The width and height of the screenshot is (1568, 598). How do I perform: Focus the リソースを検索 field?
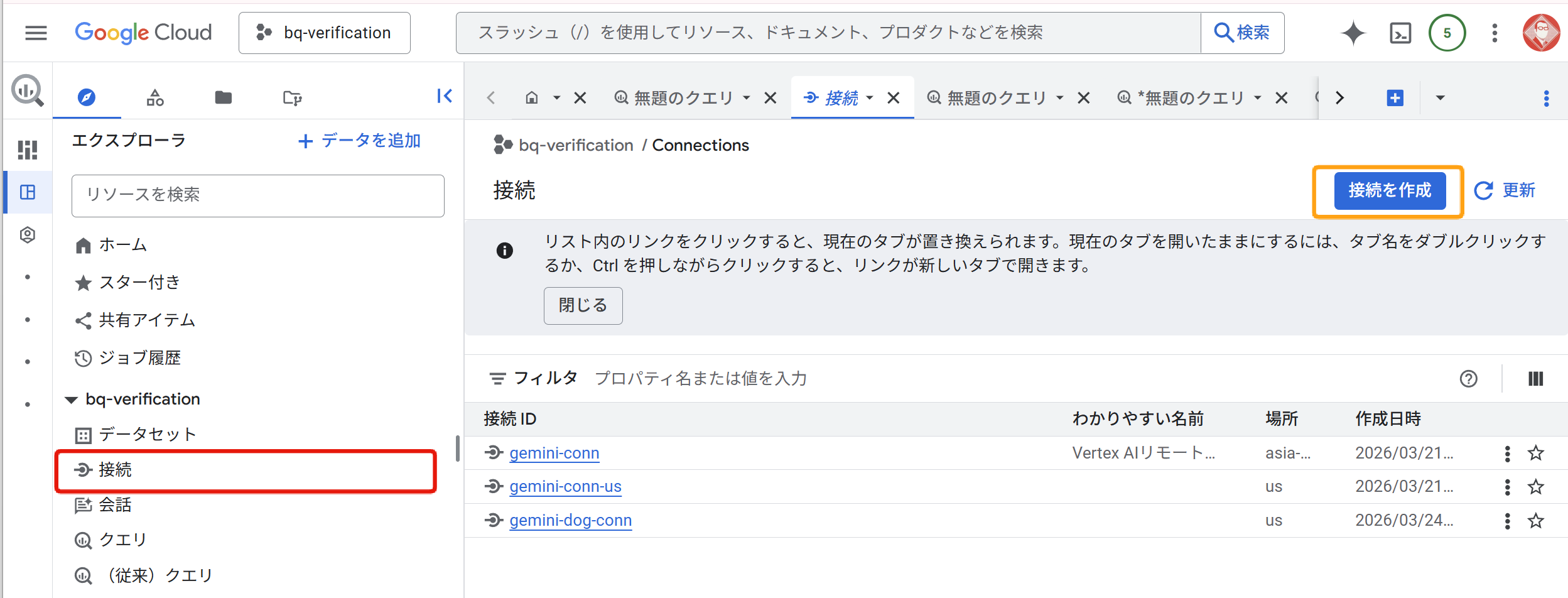pos(258,195)
